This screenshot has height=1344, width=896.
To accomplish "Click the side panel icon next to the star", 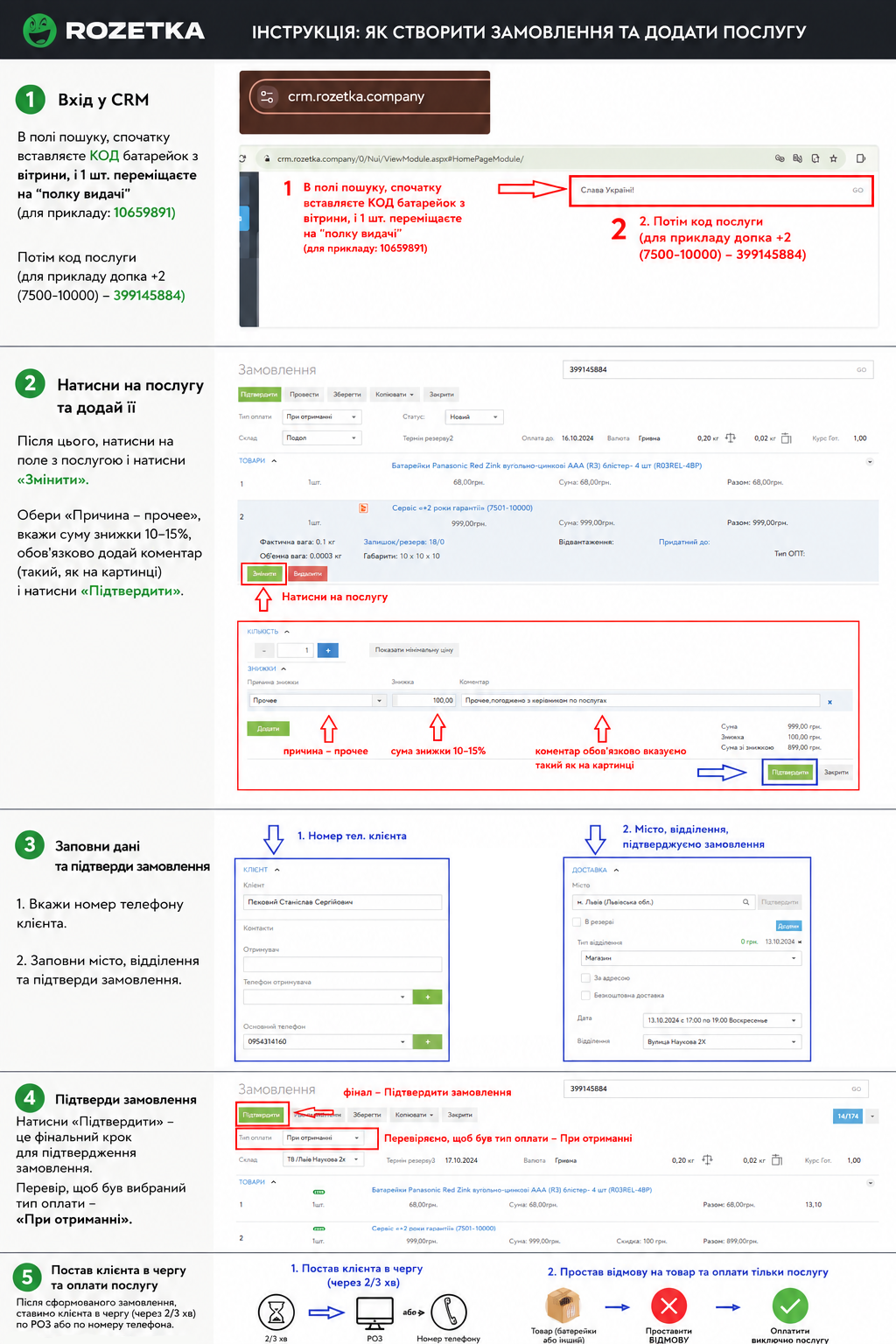I will [x=861, y=158].
